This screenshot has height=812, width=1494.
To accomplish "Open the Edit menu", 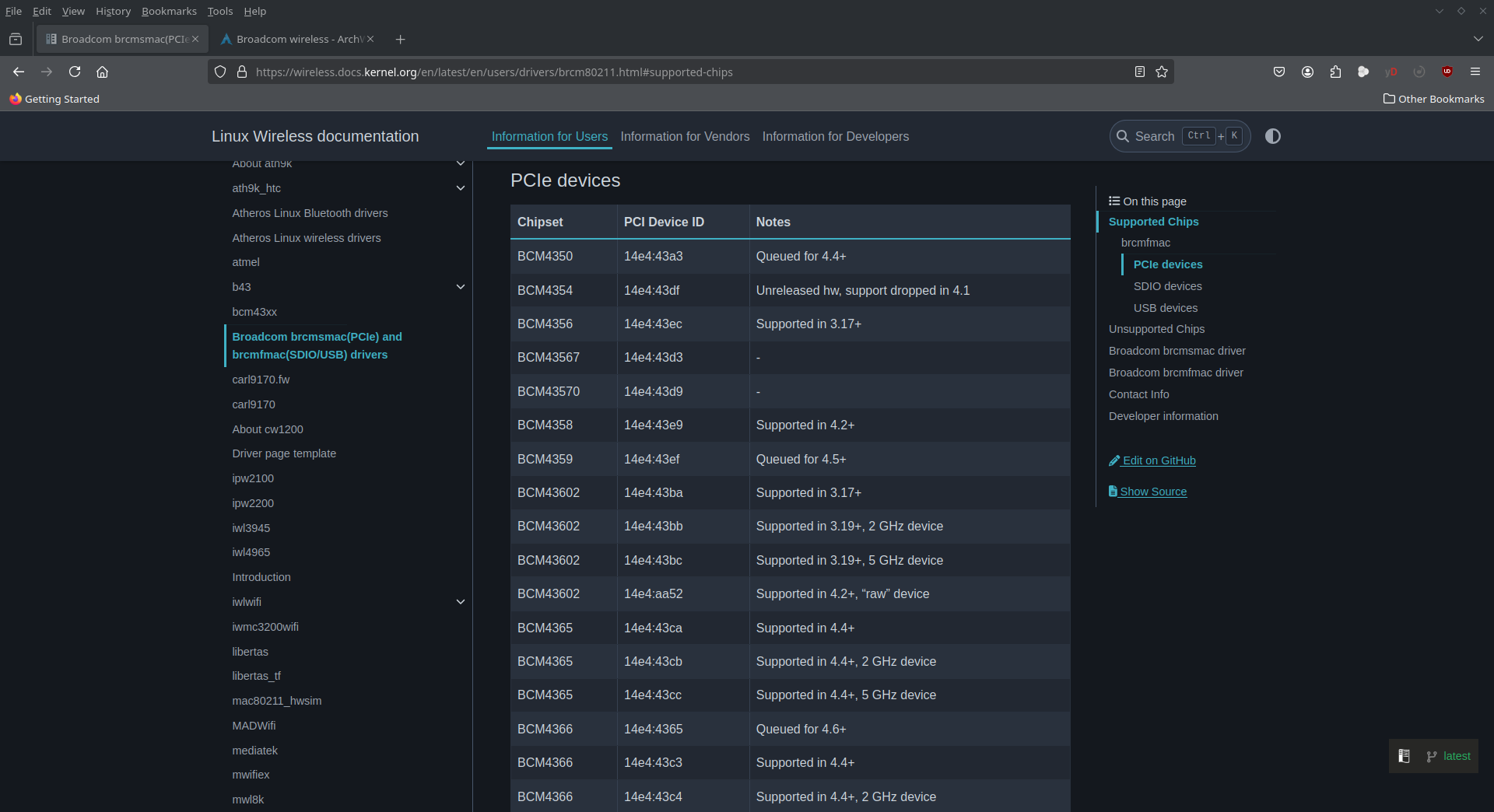I will click(x=41, y=11).
